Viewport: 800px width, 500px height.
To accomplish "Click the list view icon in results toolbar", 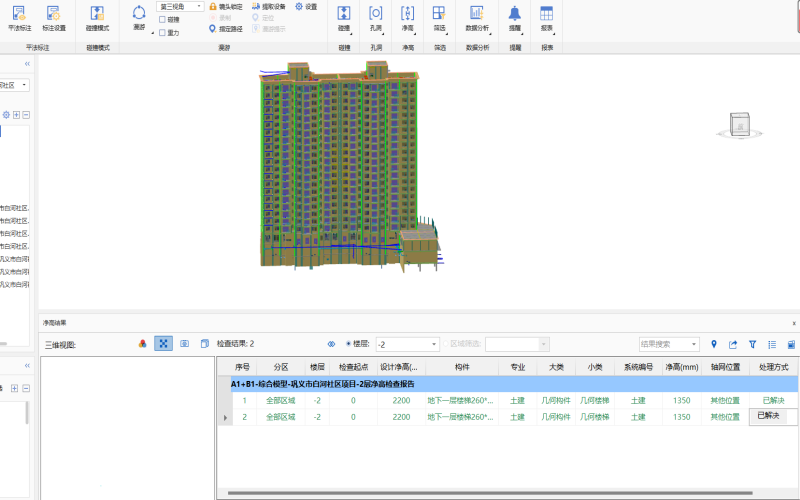I will (772, 344).
